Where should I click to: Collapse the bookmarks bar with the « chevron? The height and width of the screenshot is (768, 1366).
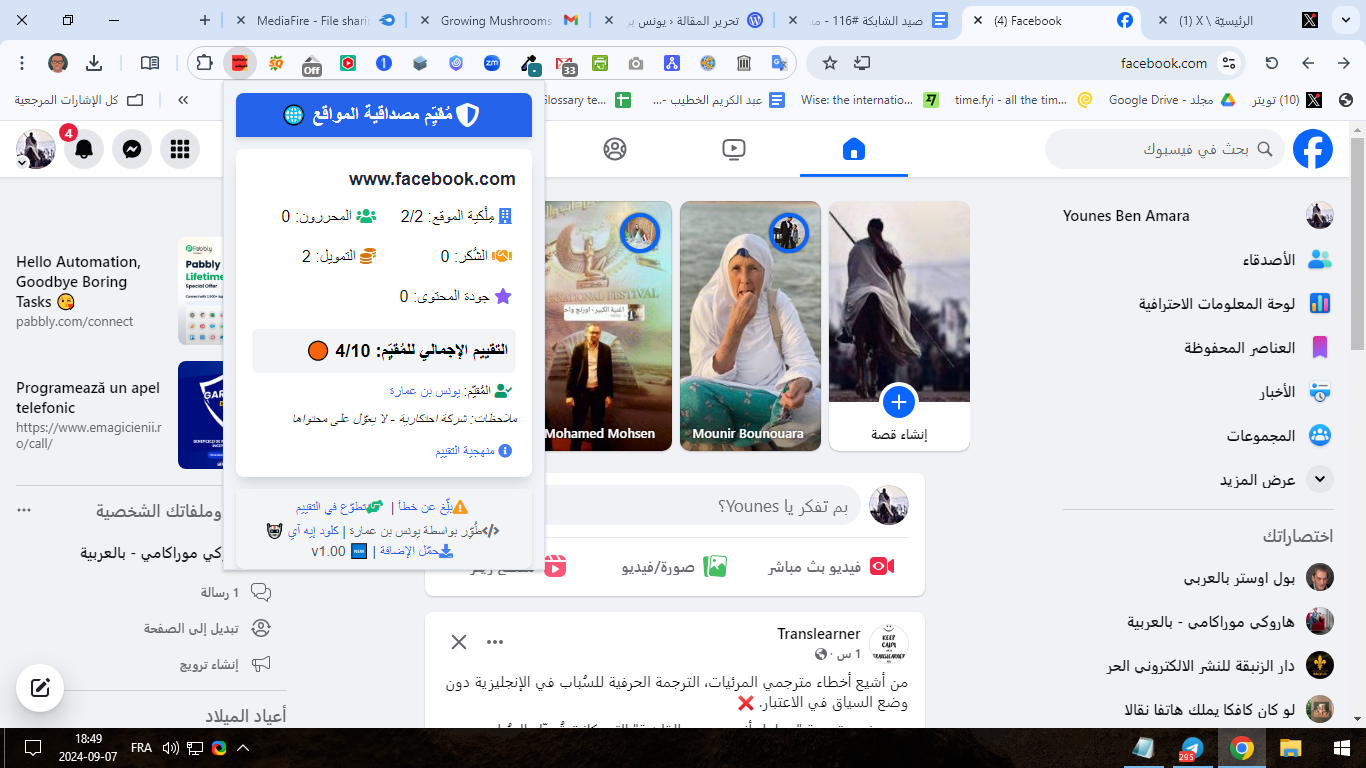pyautogui.click(x=182, y=99)
